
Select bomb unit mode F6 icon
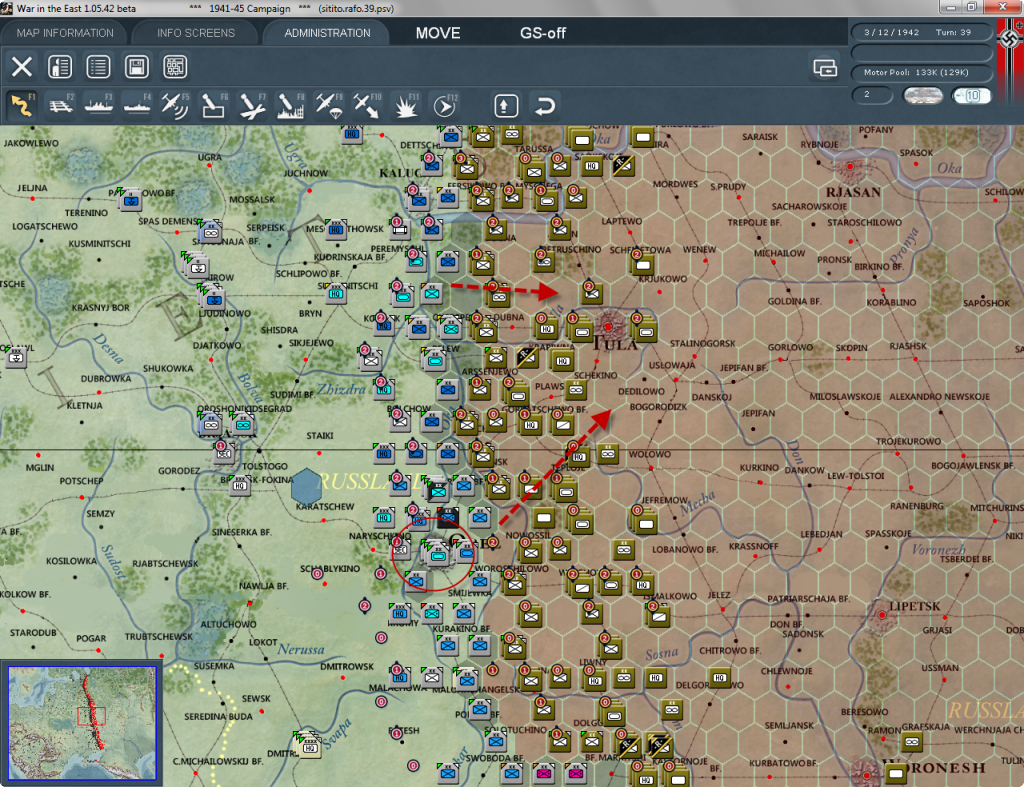[x=214, y=105]
